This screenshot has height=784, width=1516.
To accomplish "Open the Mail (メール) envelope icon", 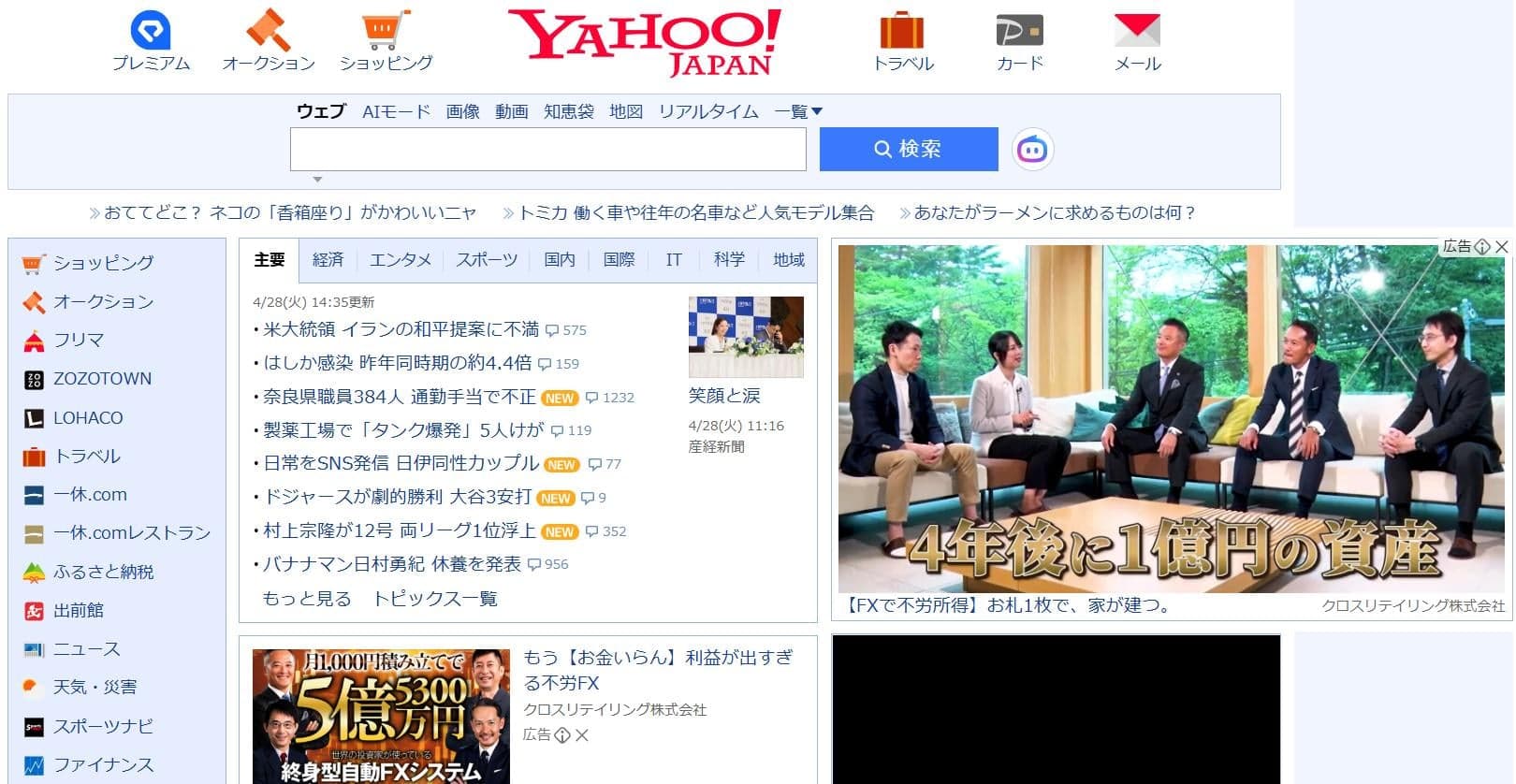I will coord(1137,31).
